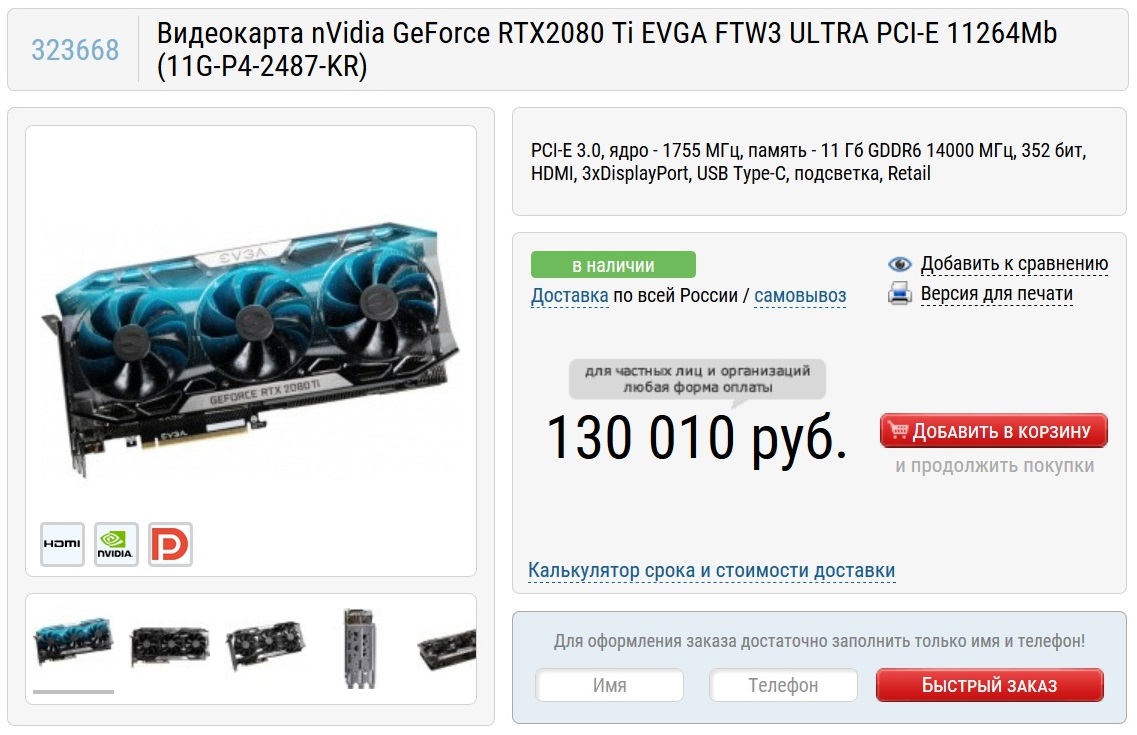Image resolution: width=1137 pixels, height=735 pixels.
Task: Click the product code 323668
Action: tap(75, 49)
